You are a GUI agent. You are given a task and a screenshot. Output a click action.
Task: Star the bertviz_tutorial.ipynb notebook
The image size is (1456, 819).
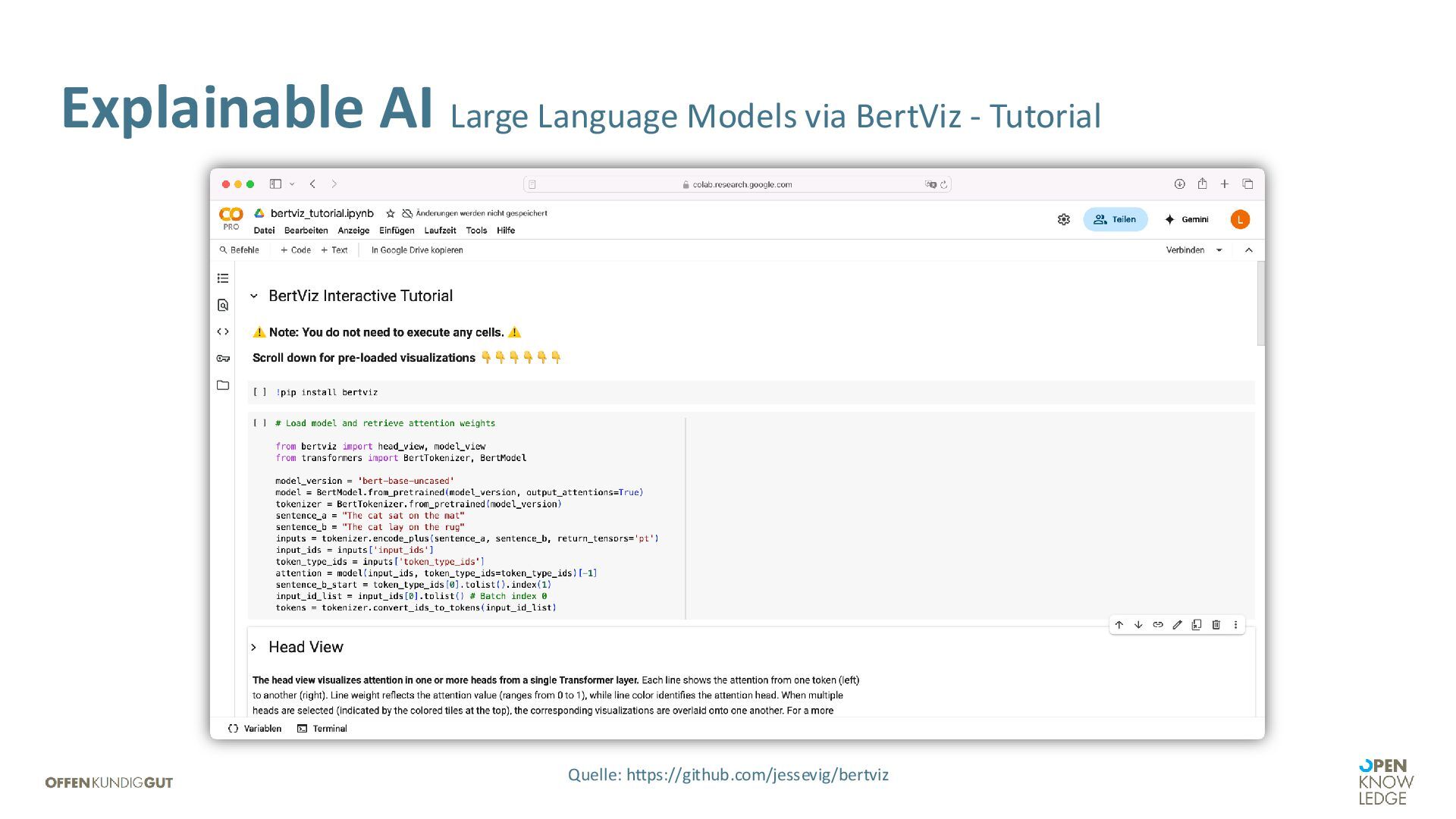pyautogui.click(x=391, y=214)
